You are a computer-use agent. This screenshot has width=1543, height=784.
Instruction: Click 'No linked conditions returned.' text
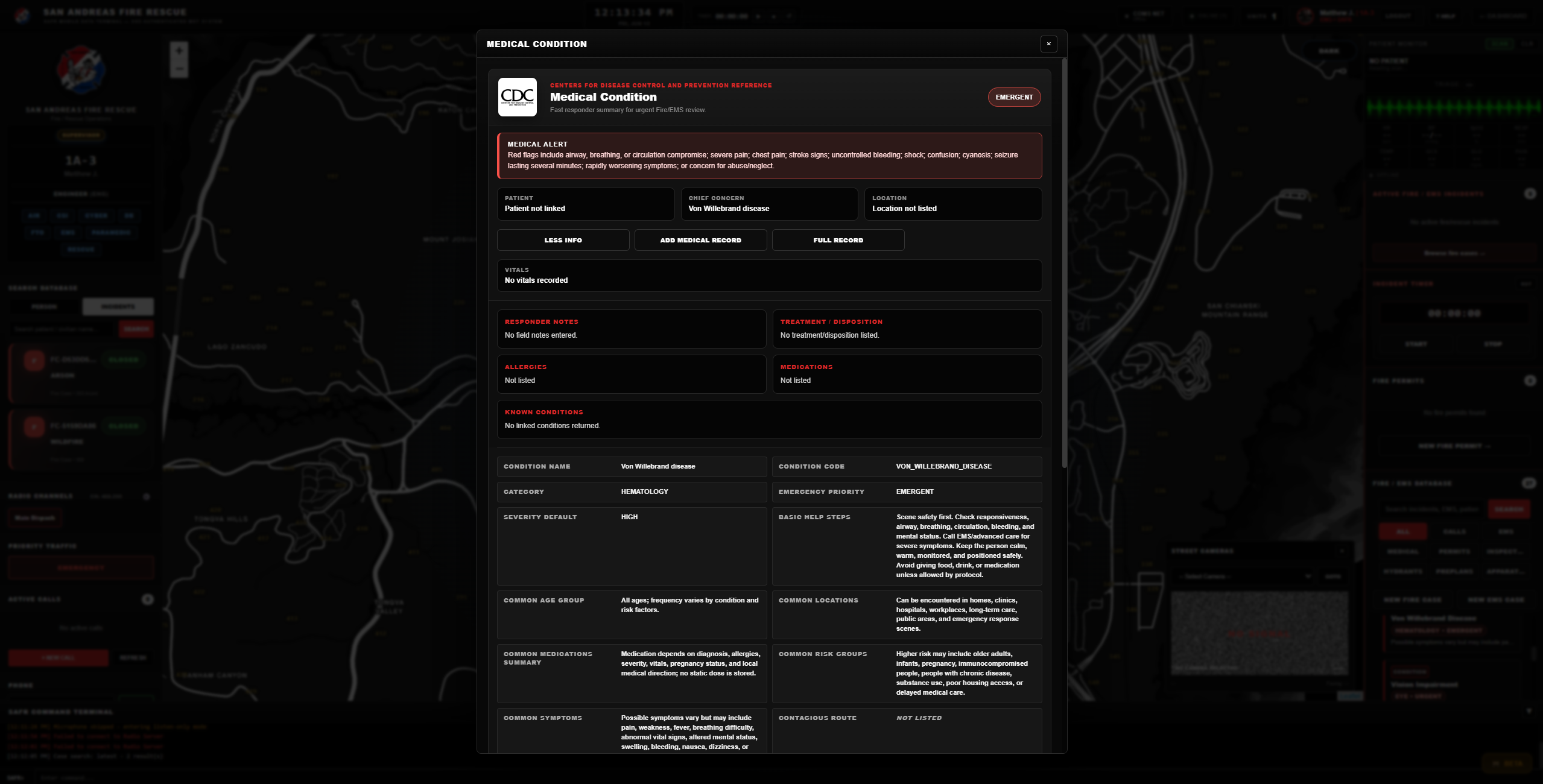pos(553,426)
